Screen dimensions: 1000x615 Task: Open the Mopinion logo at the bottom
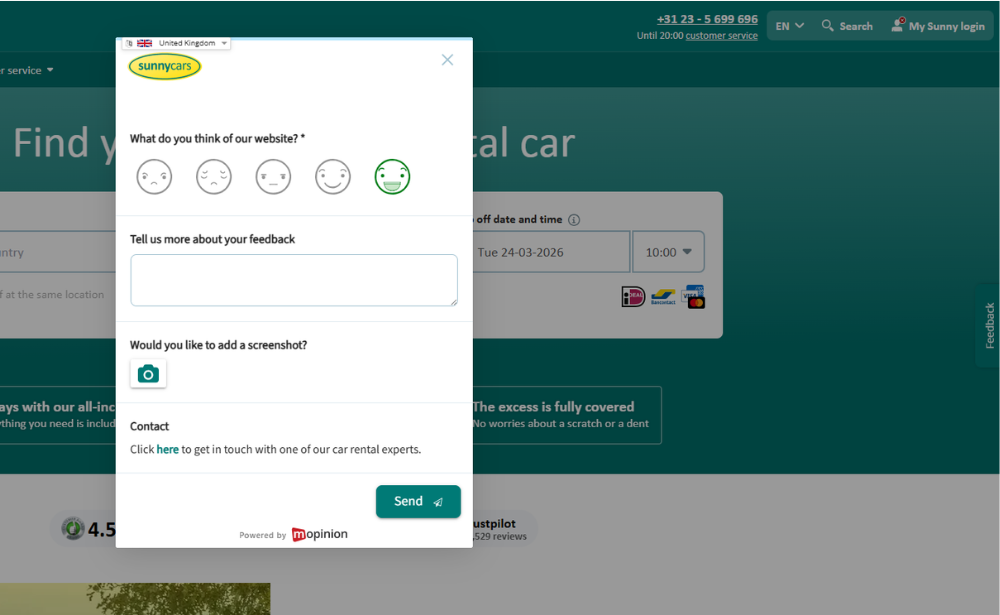click(x=319, y=534)
